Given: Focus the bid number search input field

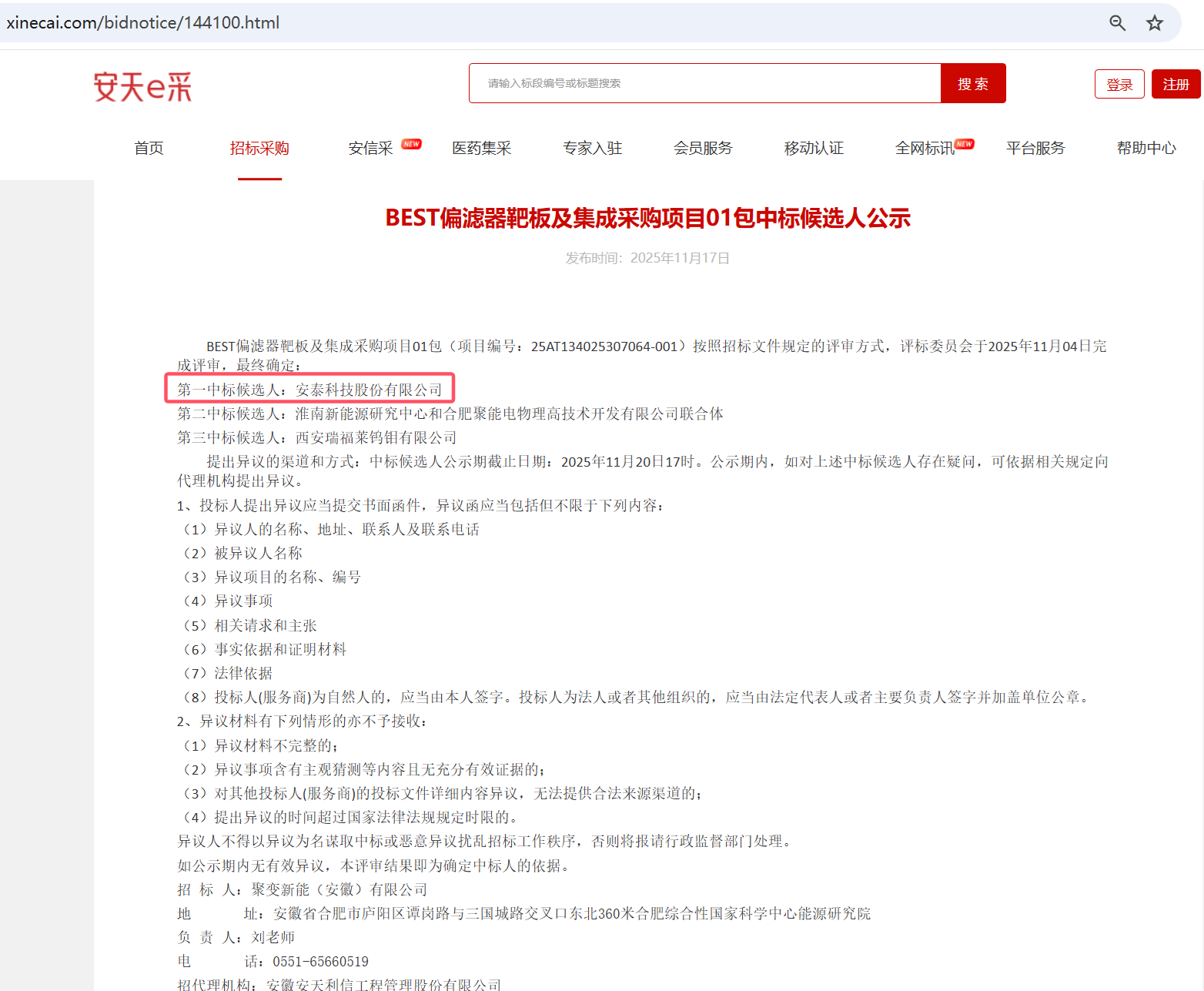Looking at the screenshot, I should click(705, 83).
